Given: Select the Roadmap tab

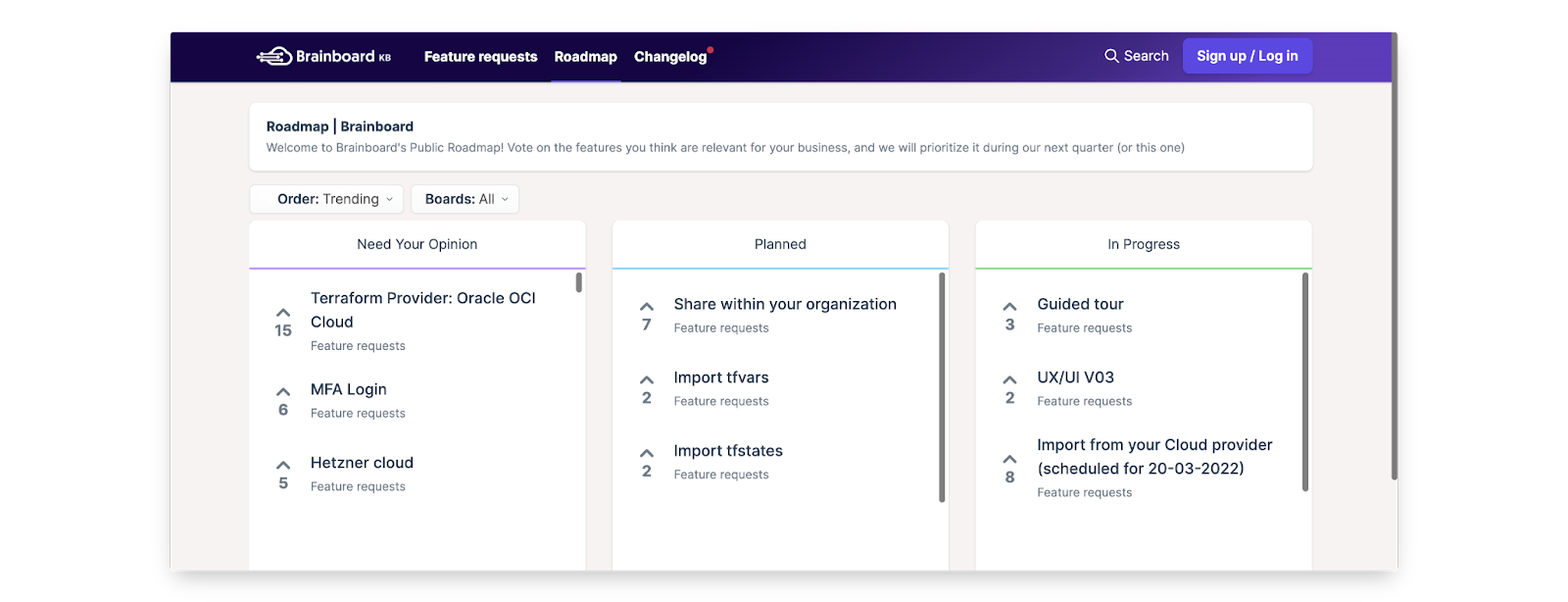Looking at the screenshot, I should (586, 57).
